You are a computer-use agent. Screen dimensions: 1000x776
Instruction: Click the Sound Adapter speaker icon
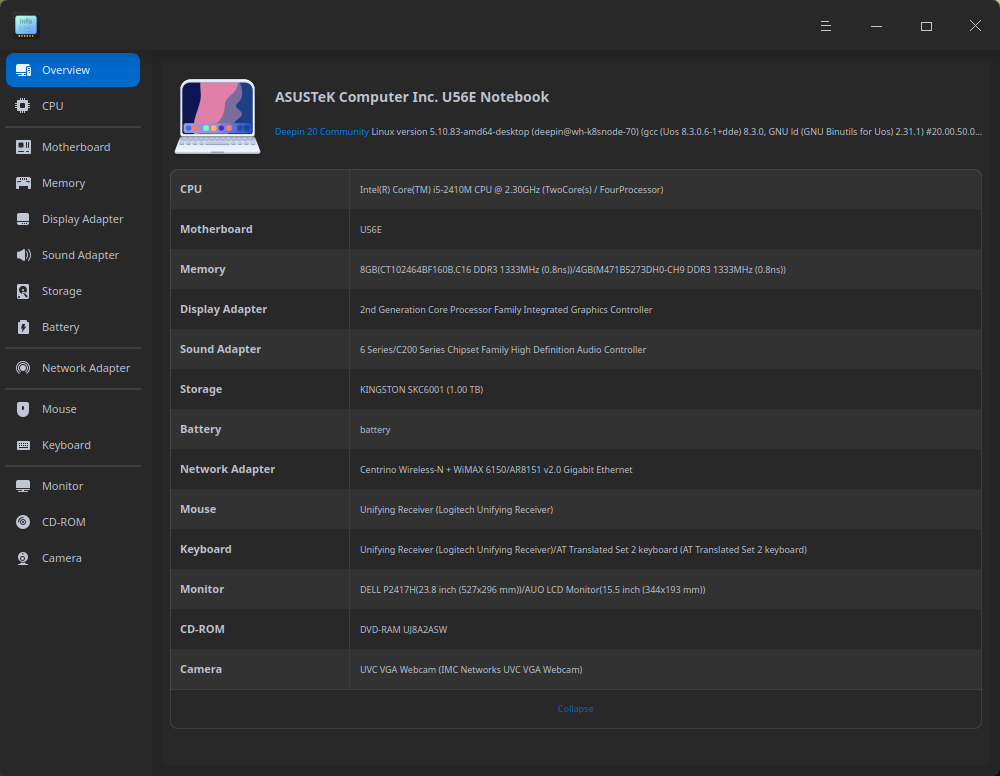(23, 255)
